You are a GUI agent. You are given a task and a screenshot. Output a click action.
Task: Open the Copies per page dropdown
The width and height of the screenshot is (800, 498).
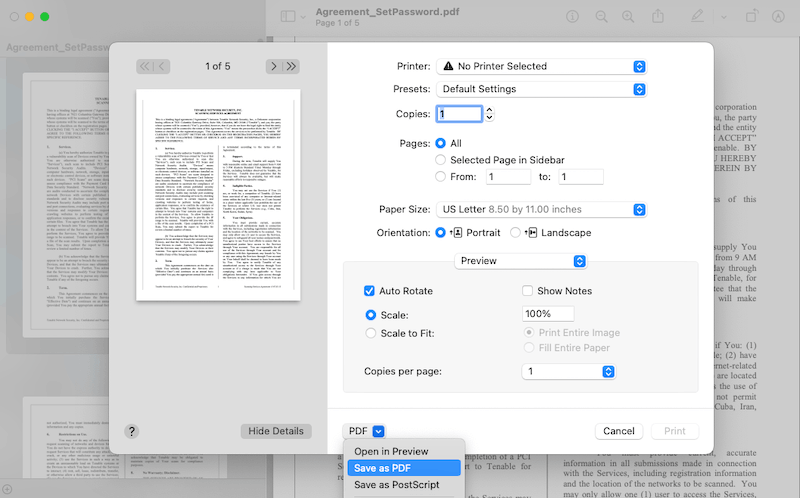pyautogui.click(x=568, y=371)
